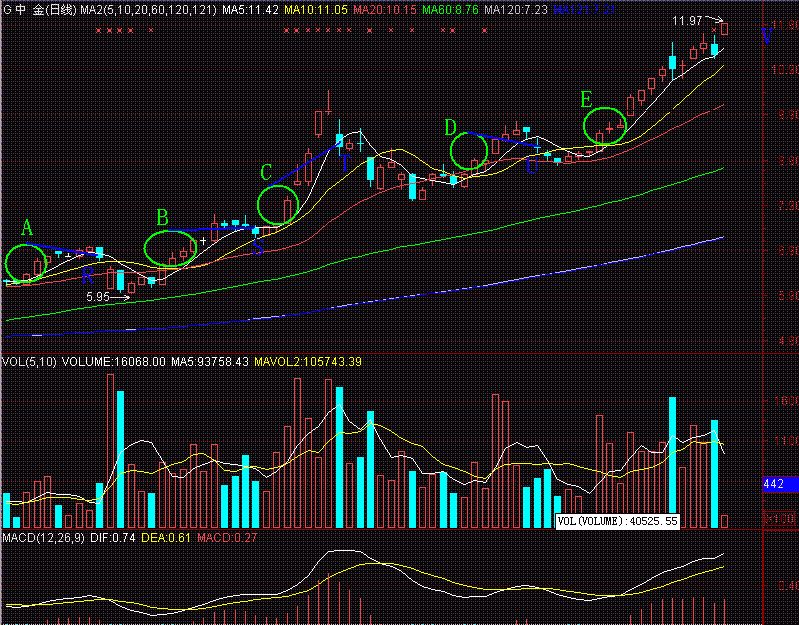Click the MA120:7.23 legend value

pos(515,9)
